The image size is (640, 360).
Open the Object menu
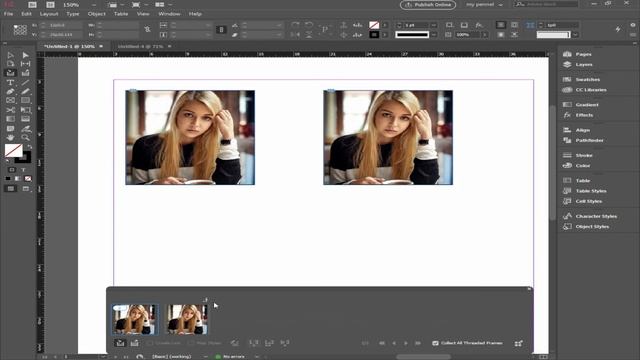pyautogui.click(x=97, y=14)
